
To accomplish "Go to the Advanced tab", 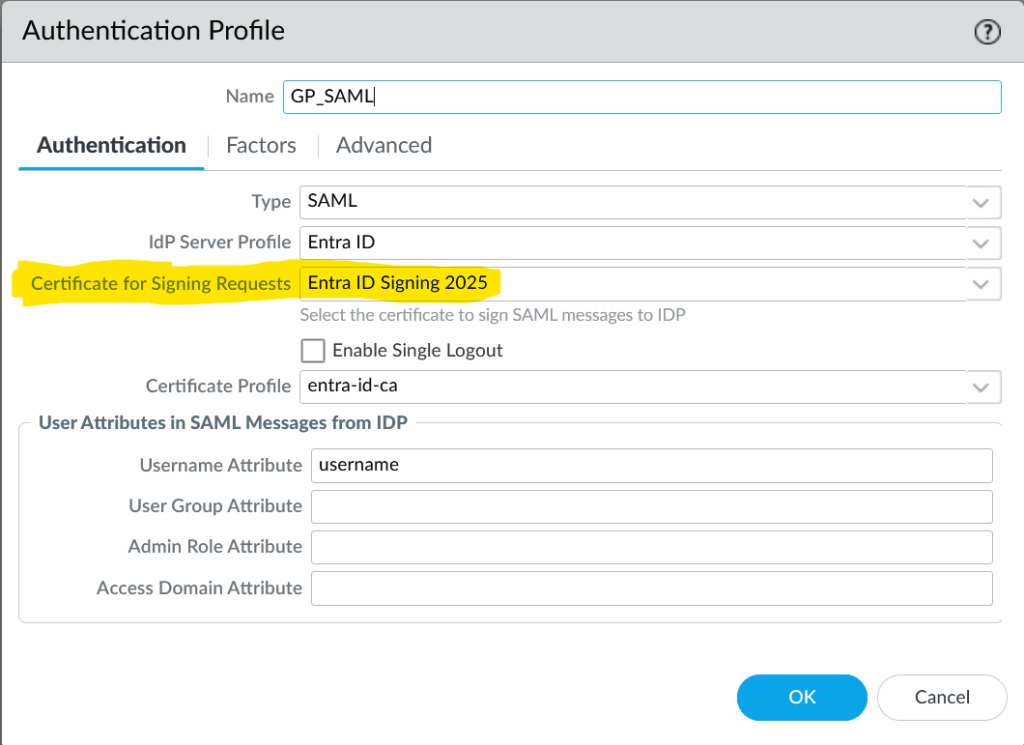I will [384, 146].
